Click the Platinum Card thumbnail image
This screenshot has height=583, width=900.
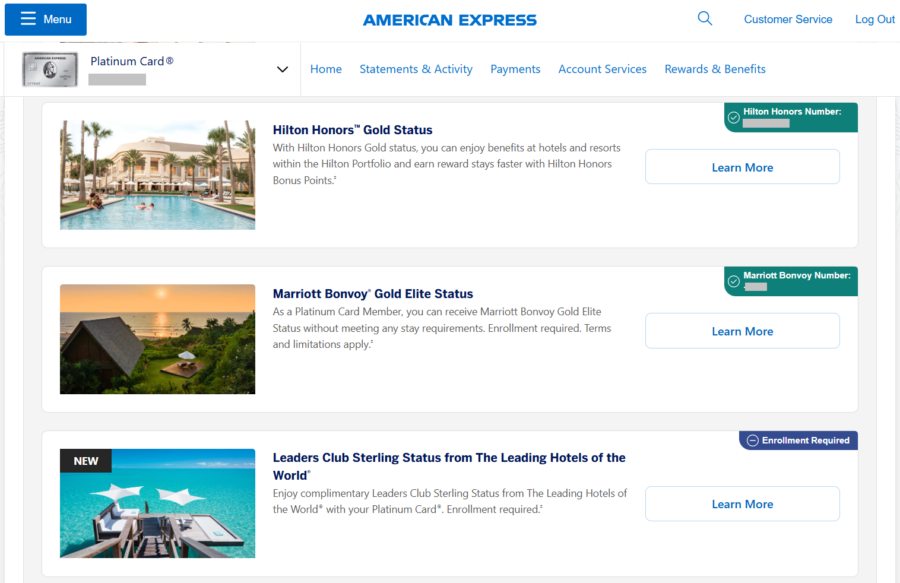(x=49, y=70)
